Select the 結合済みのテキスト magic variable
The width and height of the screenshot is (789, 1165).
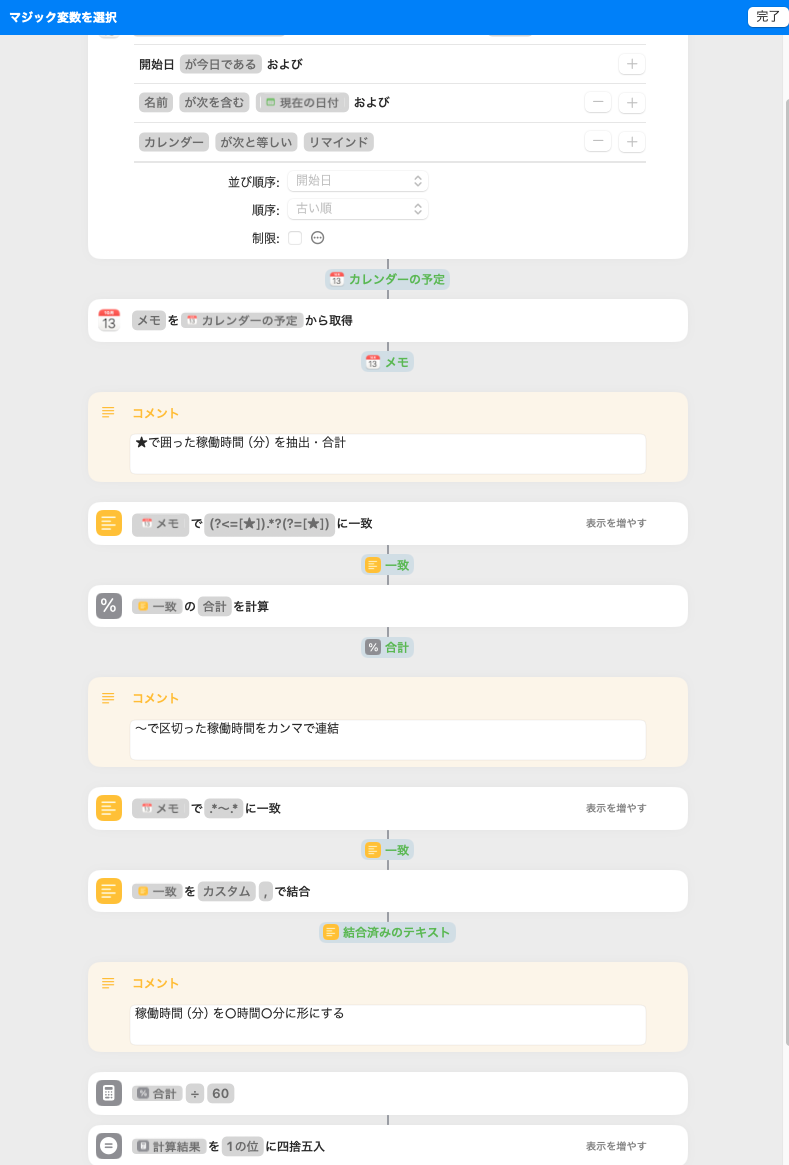(387, 932)
